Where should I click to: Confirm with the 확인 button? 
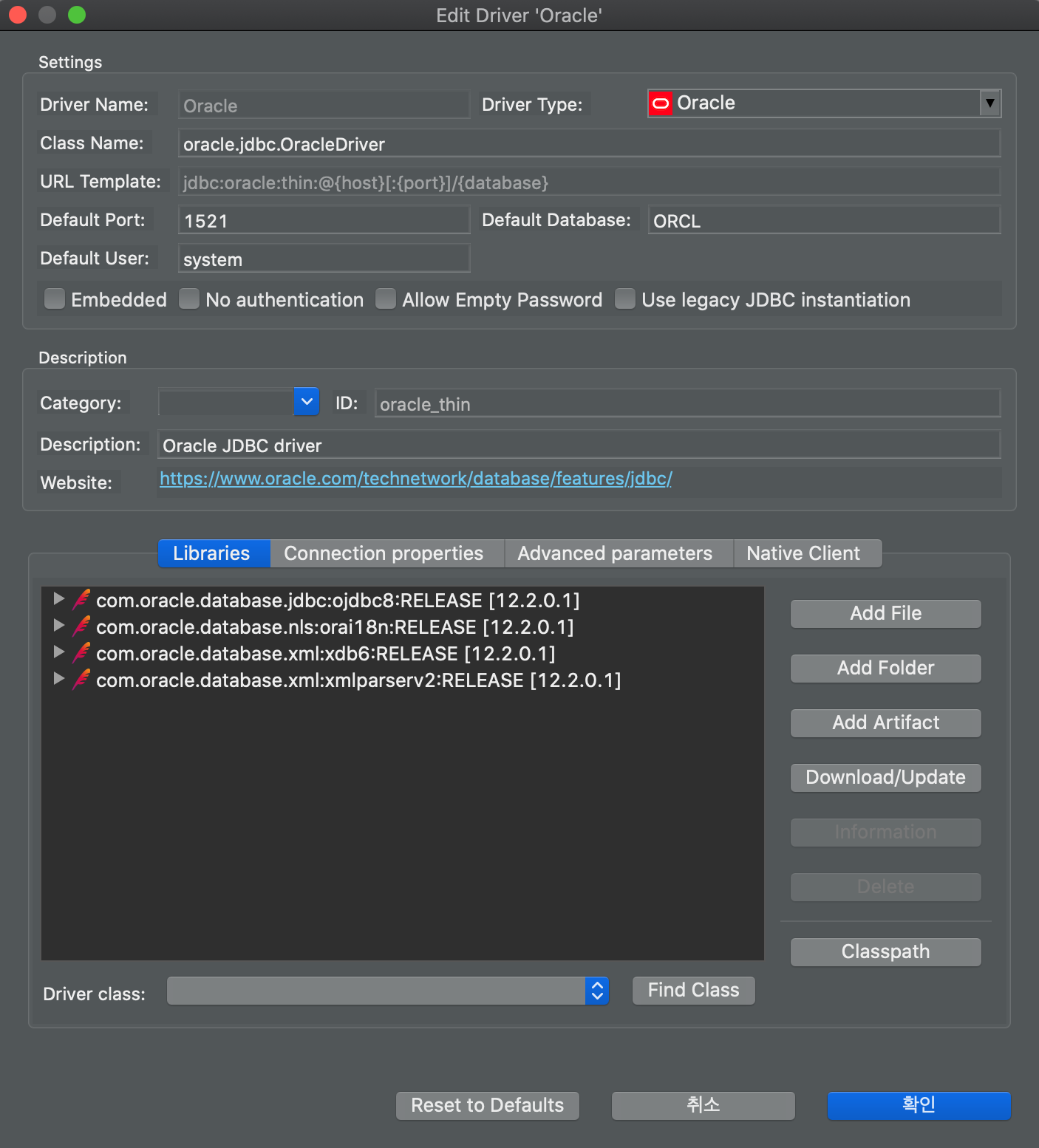click(919, 1105)
